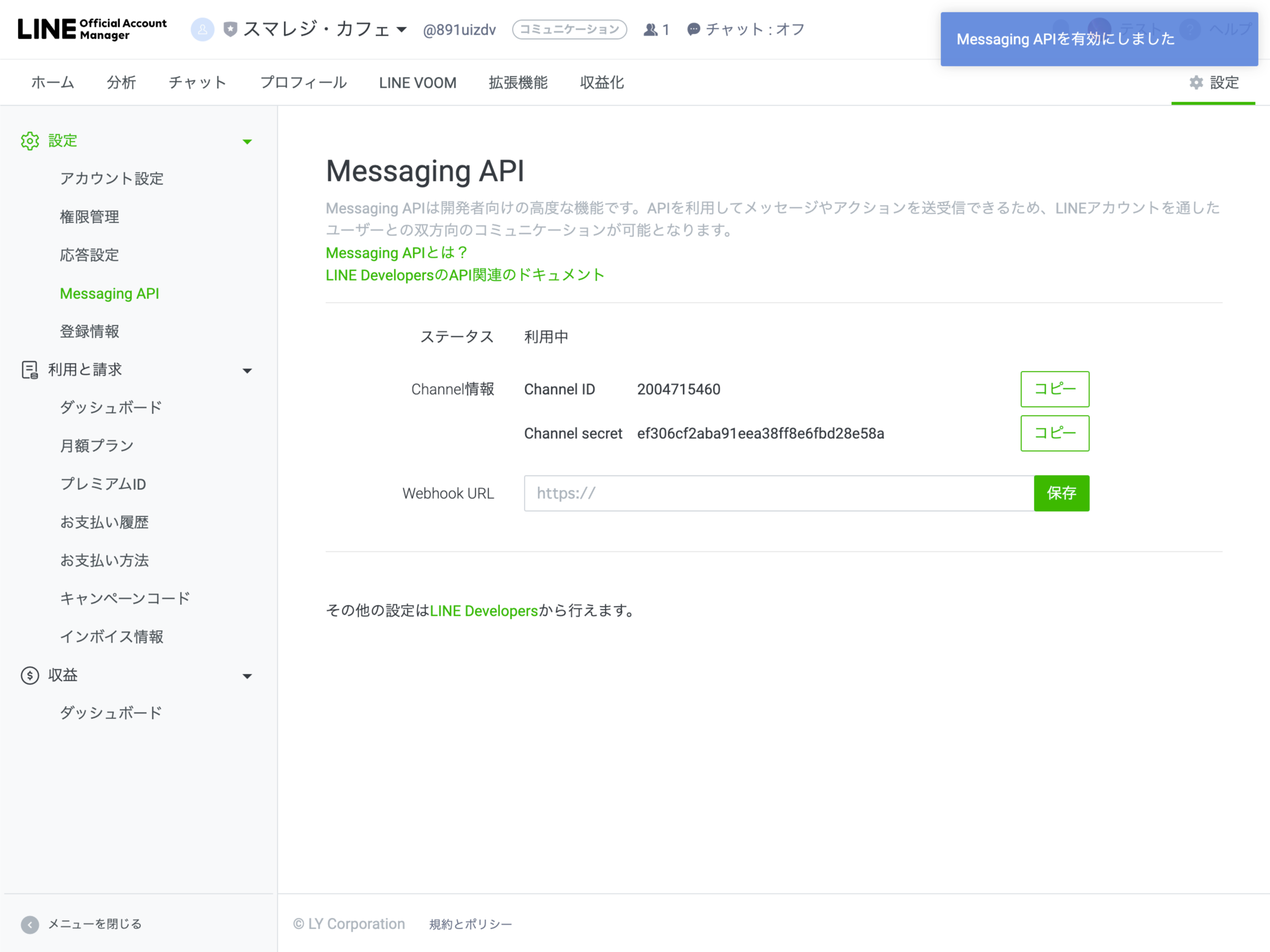Click the 利用と請求 billing icon
Image resolution: width=1270 pixels, height=952 pixels.
(x=30, y=369)
